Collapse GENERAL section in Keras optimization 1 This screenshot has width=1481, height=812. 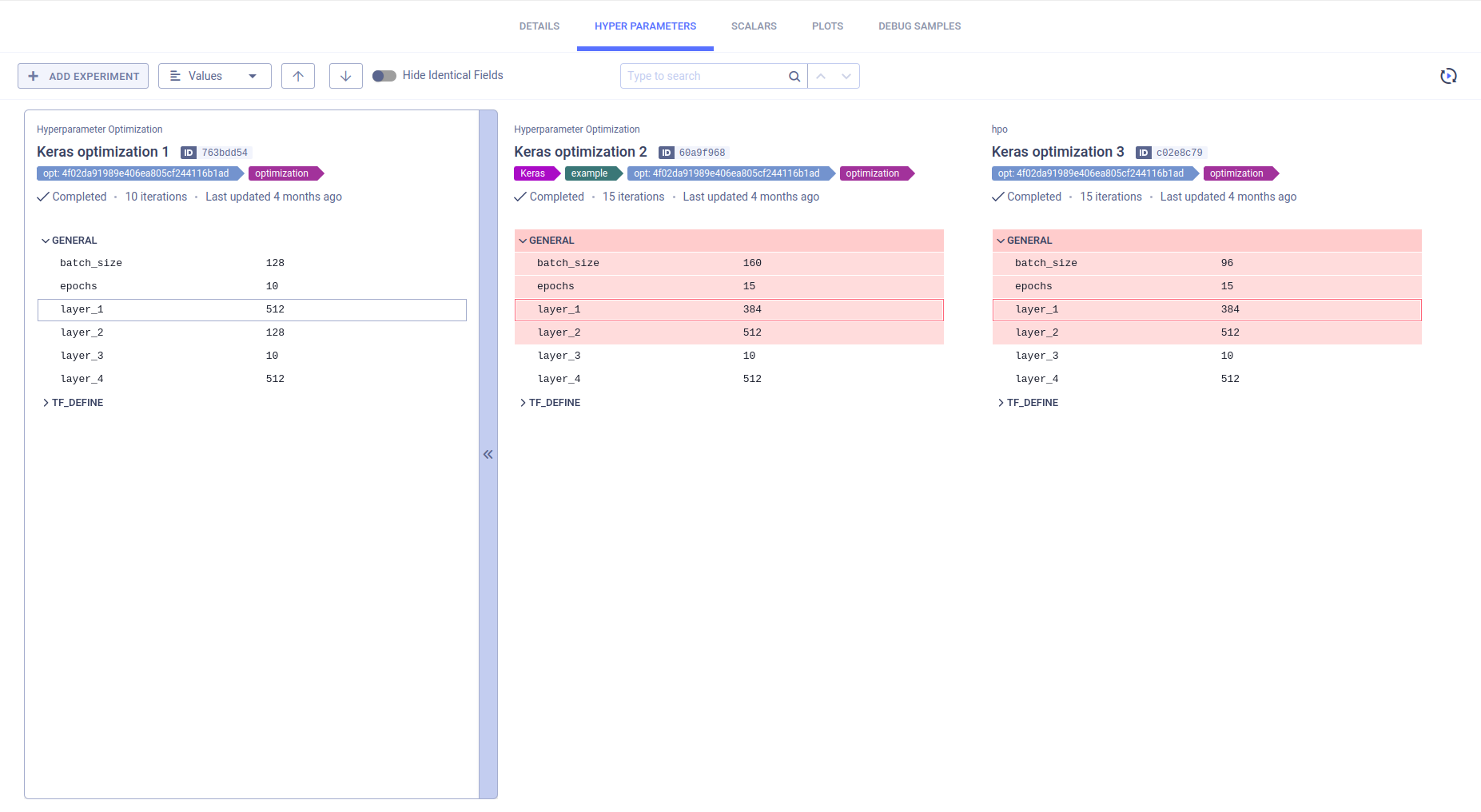pyautogui.click(x=46, y=241)
